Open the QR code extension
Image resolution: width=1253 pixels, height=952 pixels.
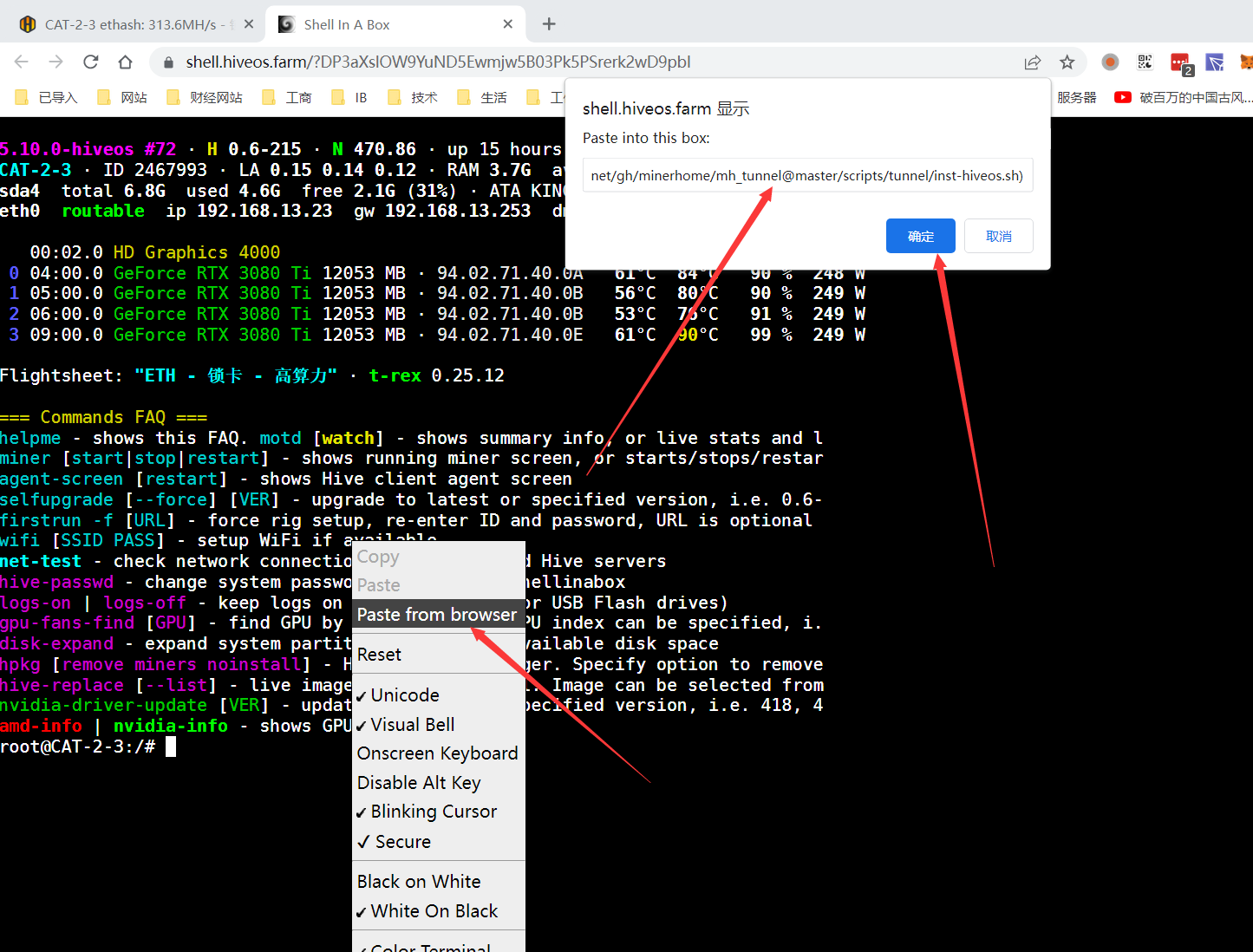(x=1145, y=62)
